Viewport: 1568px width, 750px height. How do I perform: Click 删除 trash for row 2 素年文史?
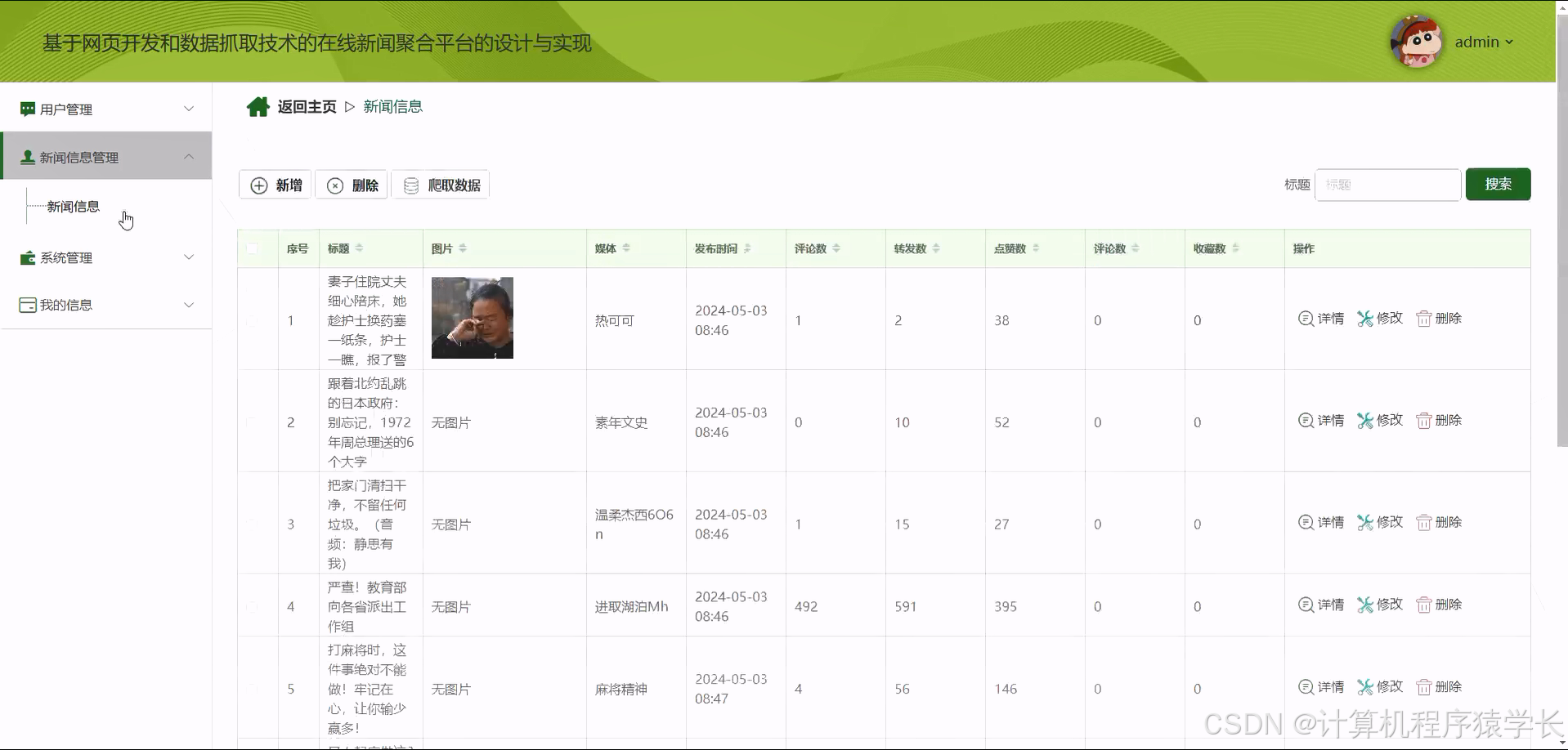[1424, 421]
